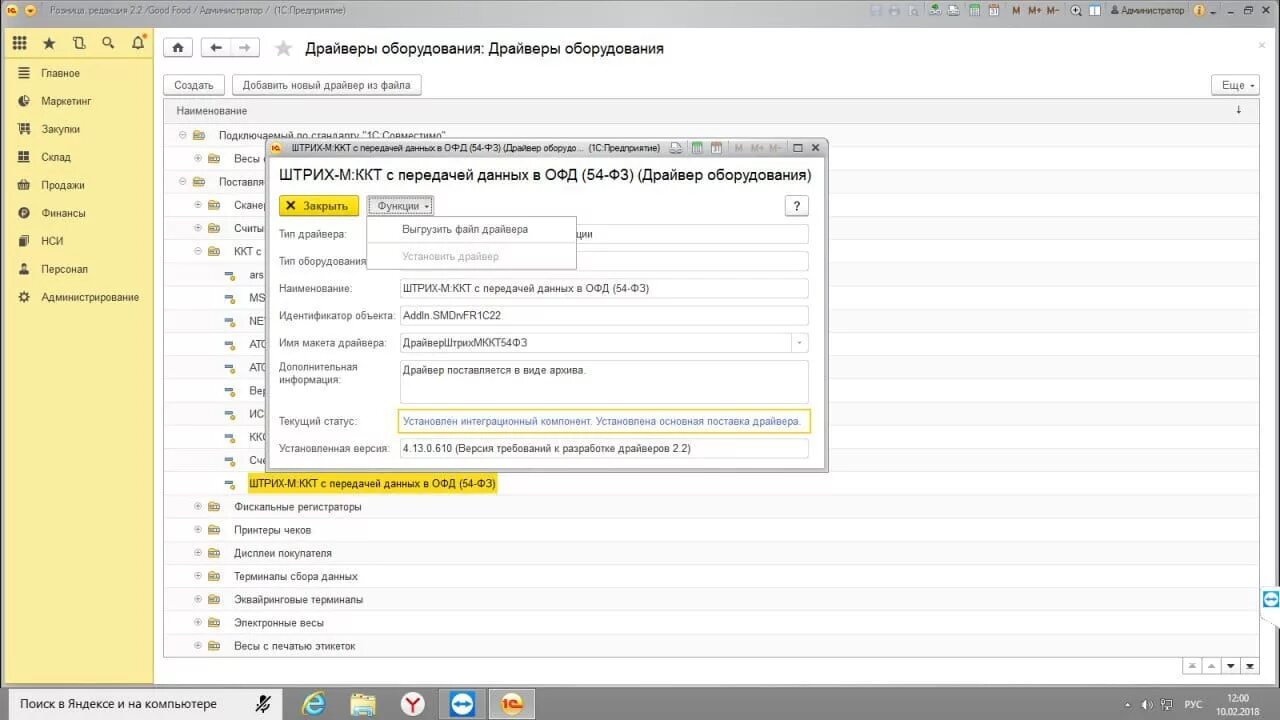Open the help question mark button

pos(797,206)
